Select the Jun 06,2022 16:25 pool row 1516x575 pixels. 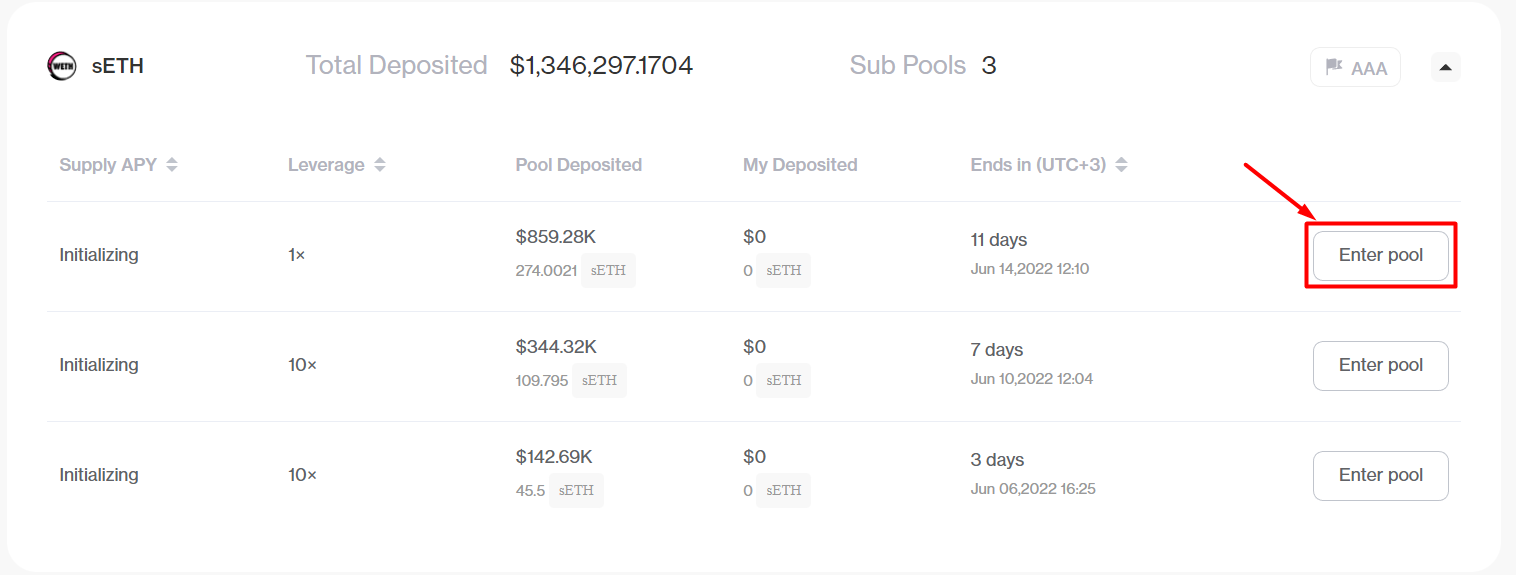point(753,476)
